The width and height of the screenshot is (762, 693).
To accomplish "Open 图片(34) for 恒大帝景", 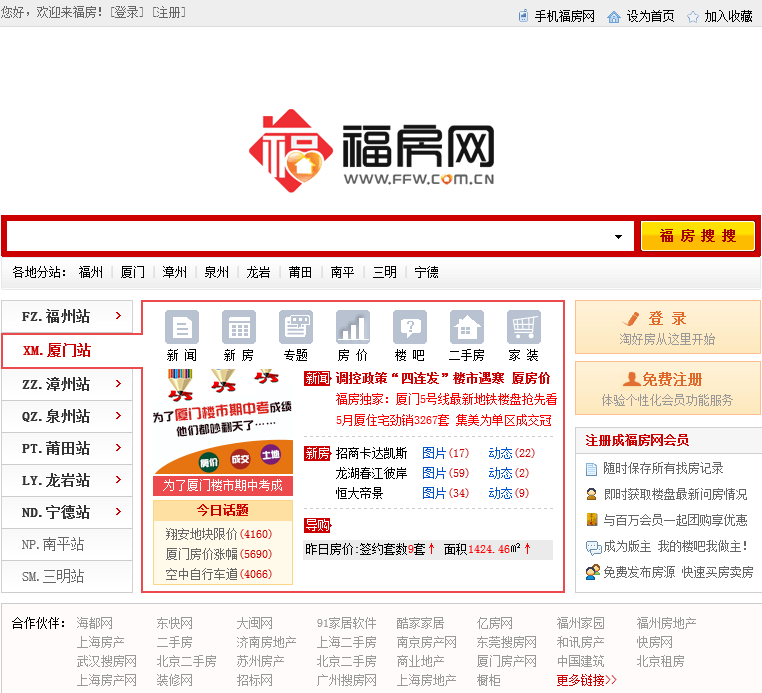I will 446,493.
